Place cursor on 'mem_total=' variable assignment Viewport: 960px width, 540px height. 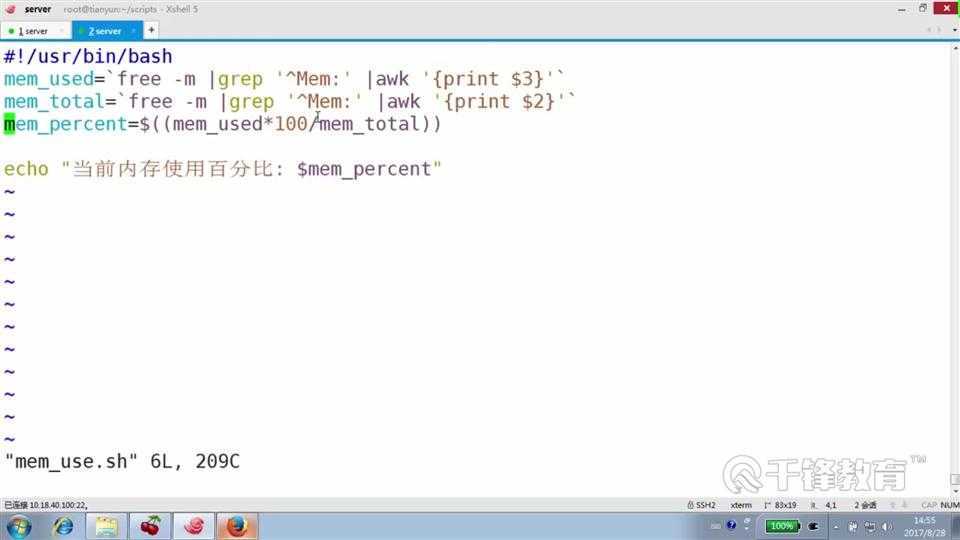click(x=59, y=102)
